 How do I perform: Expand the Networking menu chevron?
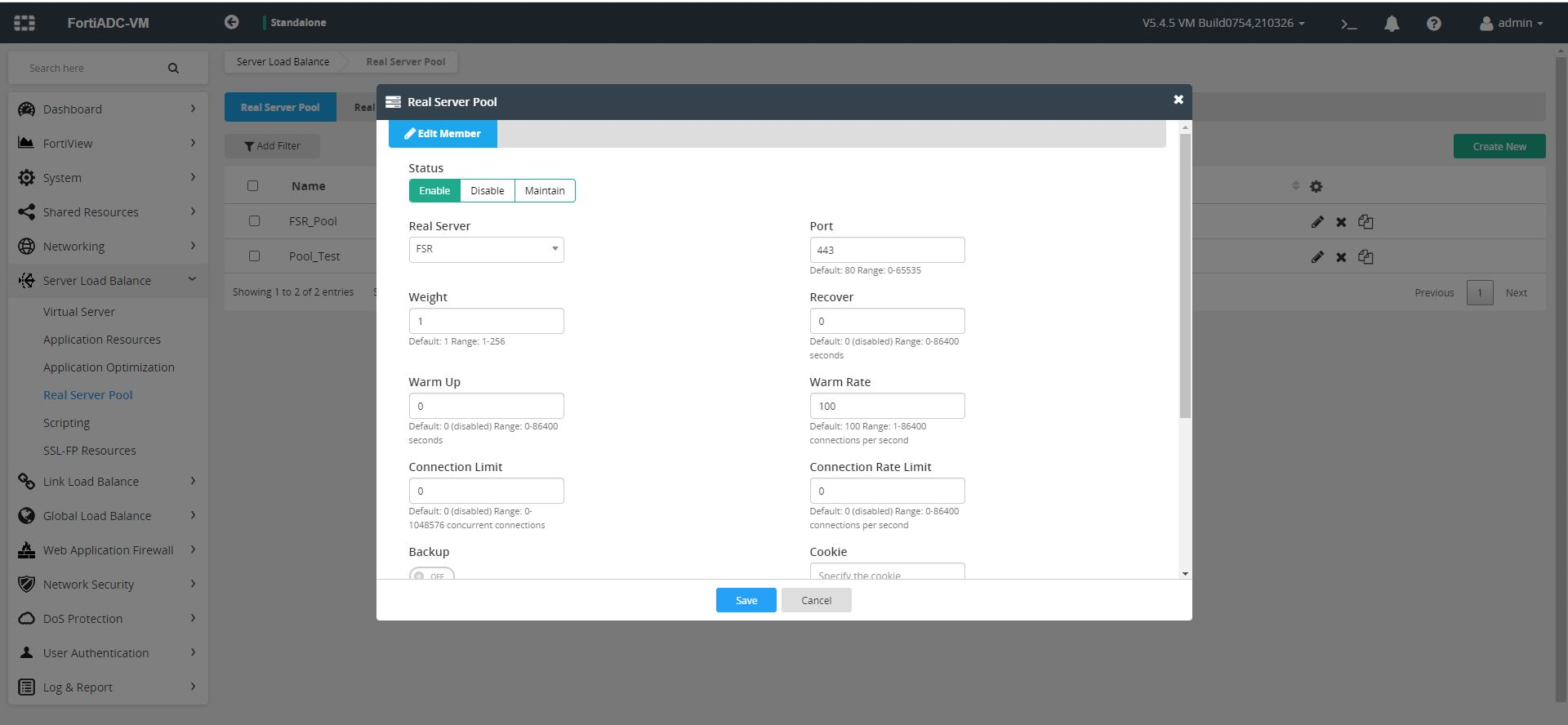pos(193,245)
